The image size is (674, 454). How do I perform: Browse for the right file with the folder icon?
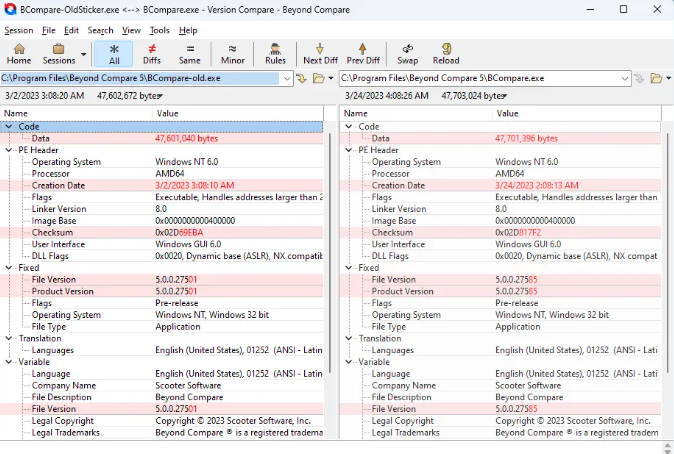656,78
